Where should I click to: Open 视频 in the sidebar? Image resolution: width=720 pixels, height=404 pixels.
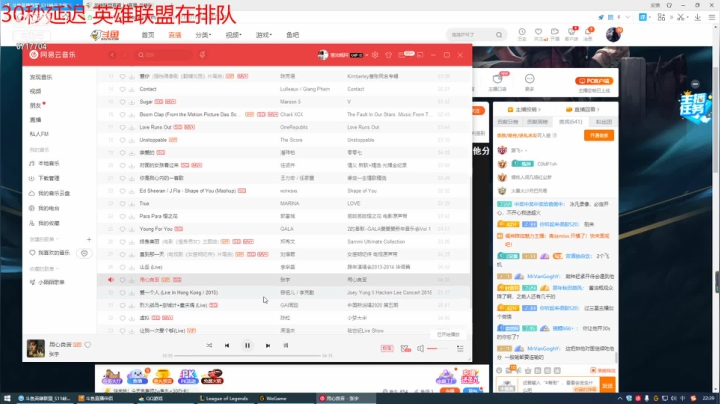(35, 91)
